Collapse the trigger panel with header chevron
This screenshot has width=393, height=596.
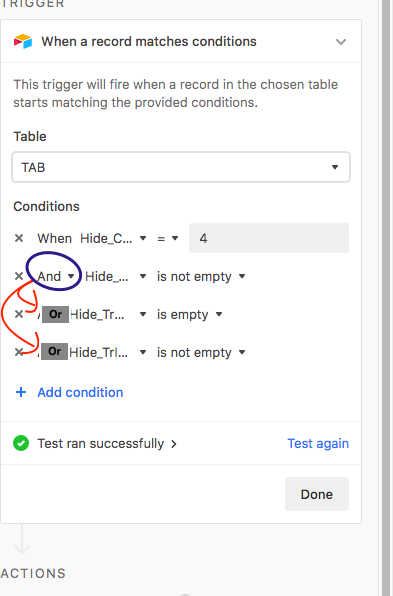[341, 42]
